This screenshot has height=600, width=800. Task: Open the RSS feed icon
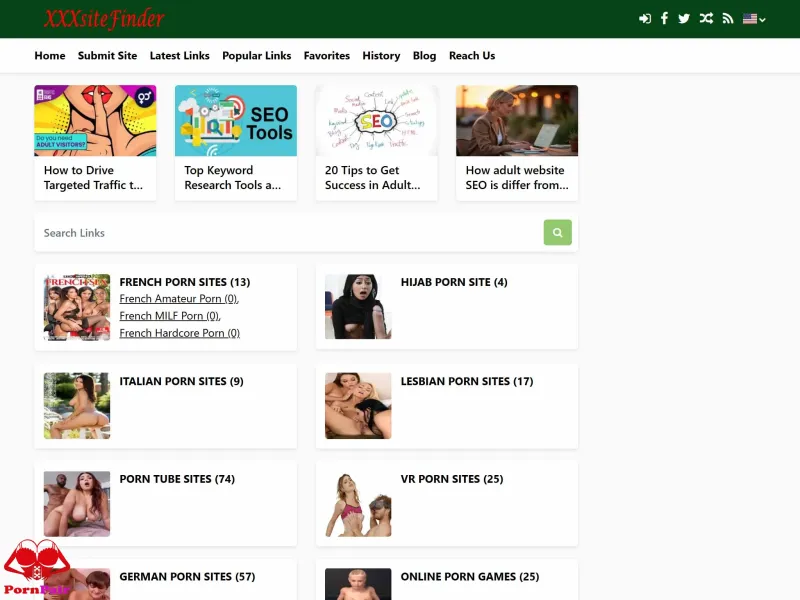pyautogui.click(x=728, y=19)
